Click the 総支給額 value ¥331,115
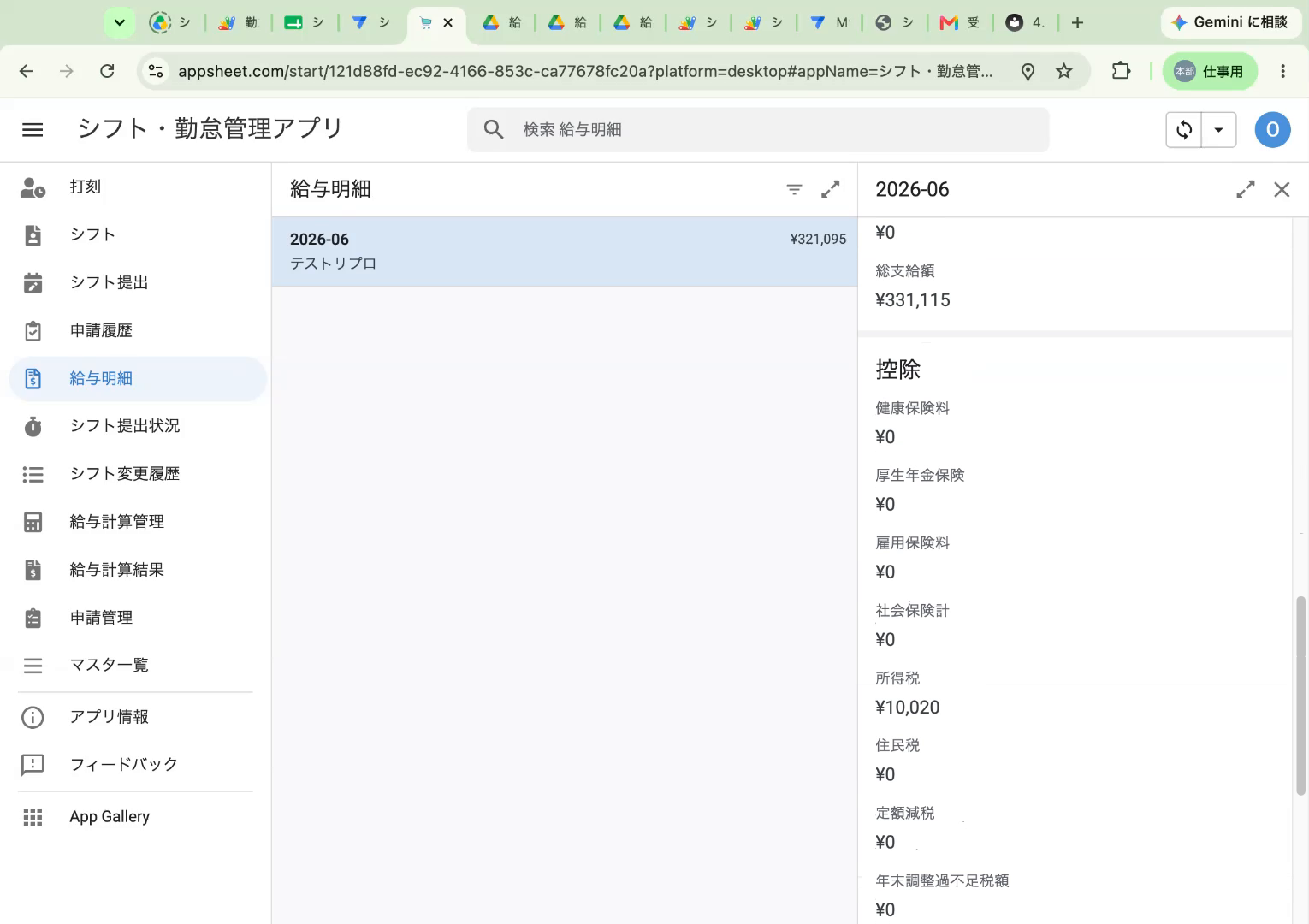 [913, 300]
